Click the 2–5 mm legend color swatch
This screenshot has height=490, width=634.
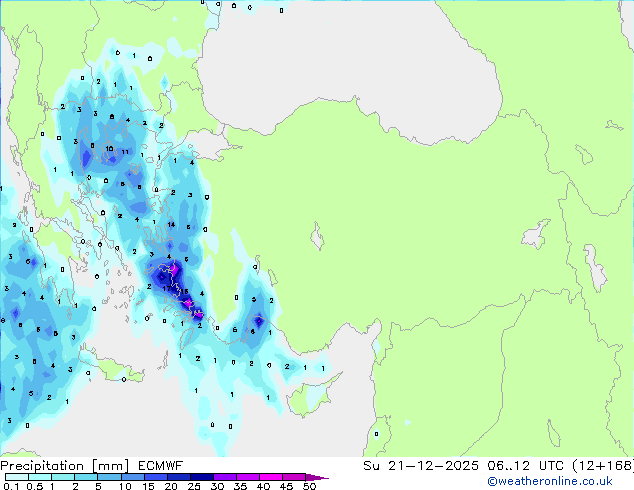coord(86,477)
